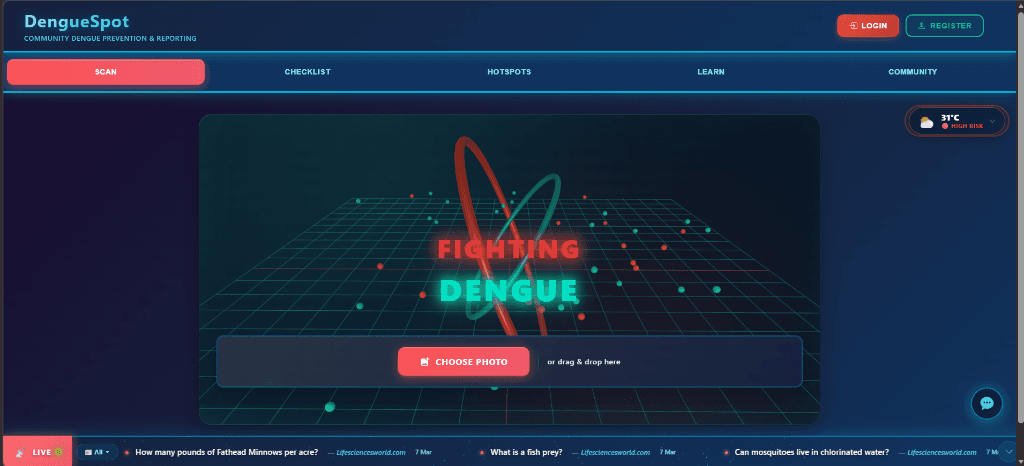Go to the Hotspots tab
The width and height of the screenshot is (1024, 466).
coord(509,72)
